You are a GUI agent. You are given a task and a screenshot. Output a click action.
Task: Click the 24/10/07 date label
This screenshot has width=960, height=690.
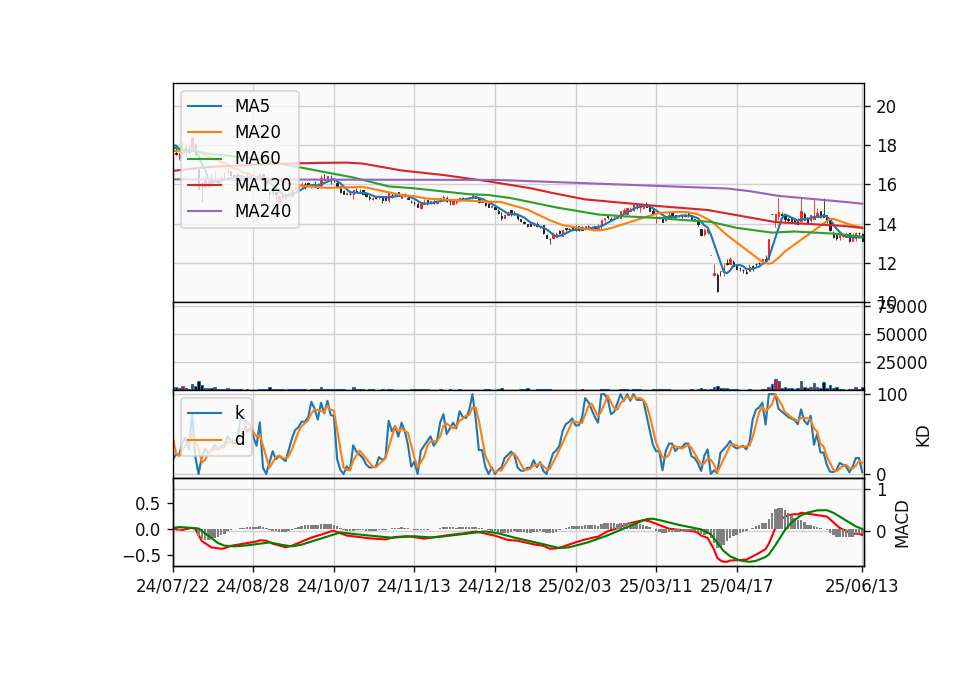(334, 586)
